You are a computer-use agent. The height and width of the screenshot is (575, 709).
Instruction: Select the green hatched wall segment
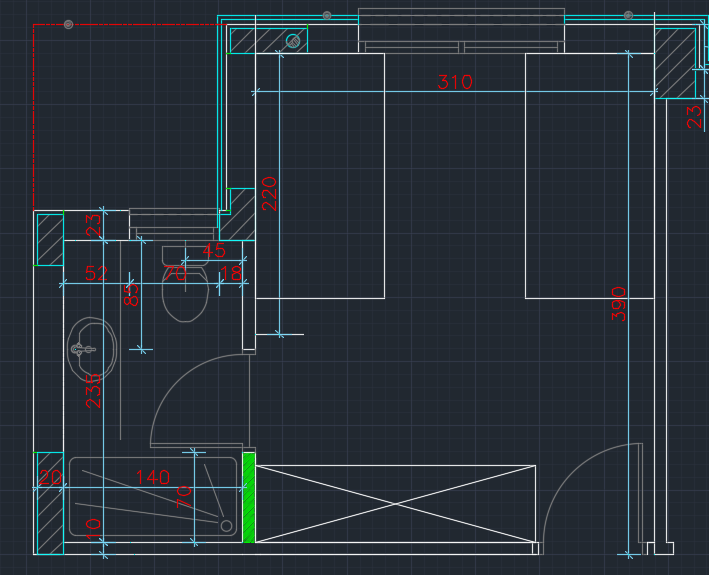[x=249, y=497]
